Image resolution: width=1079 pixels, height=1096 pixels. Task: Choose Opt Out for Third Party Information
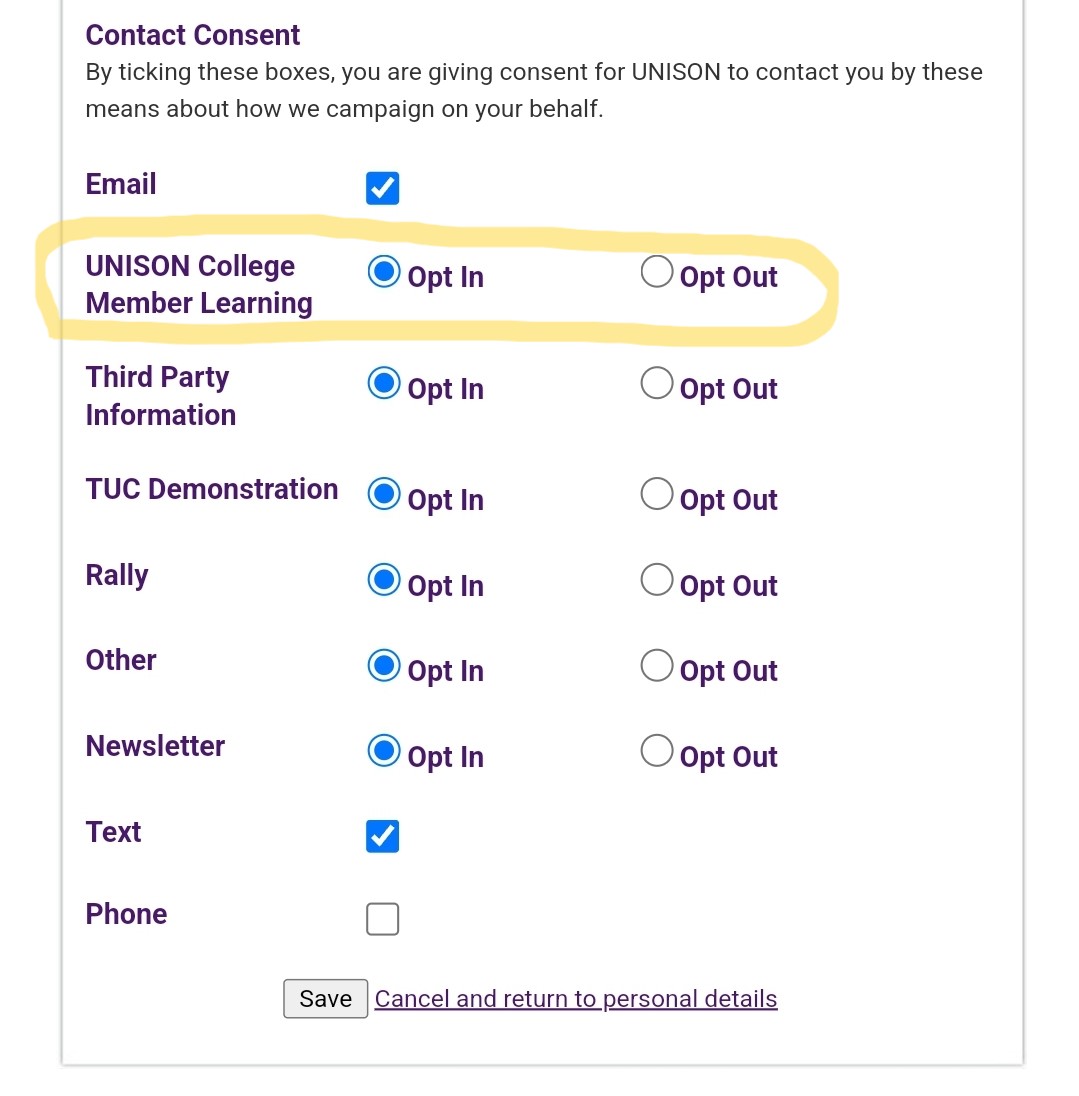click(656, 383)
